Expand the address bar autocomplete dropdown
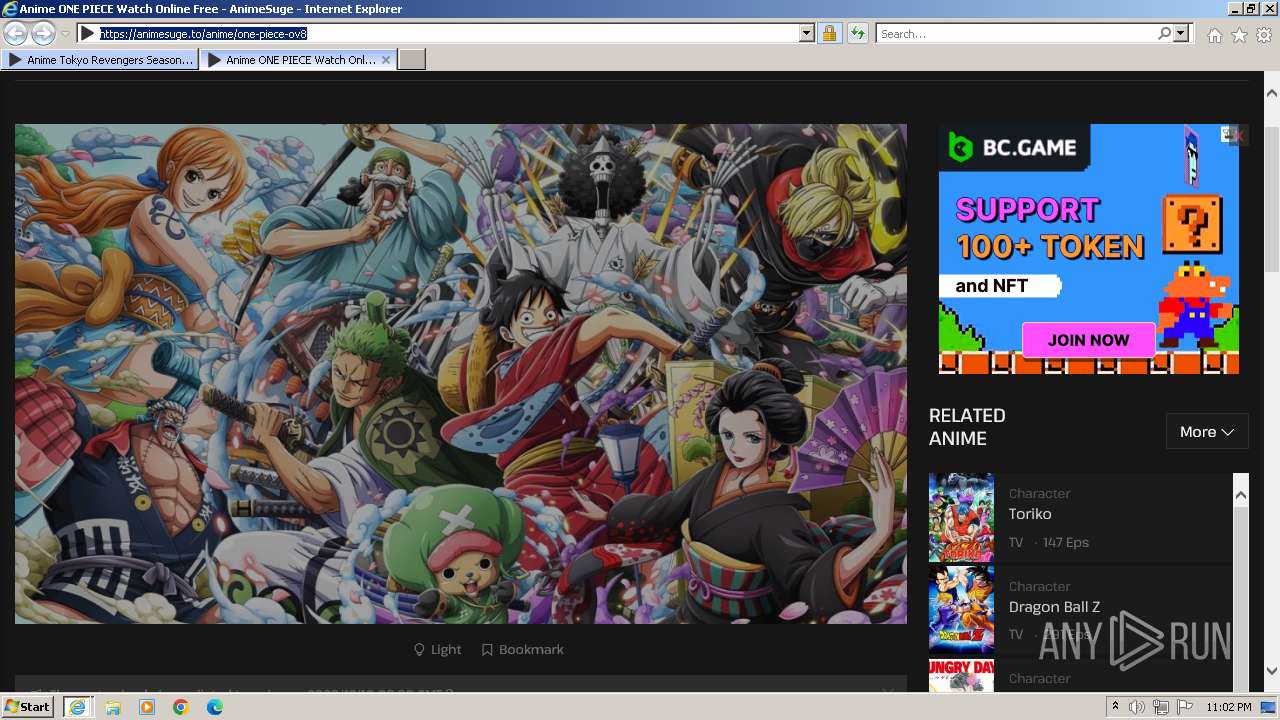This screenshot has width=1280, height=720. (807, 34)
